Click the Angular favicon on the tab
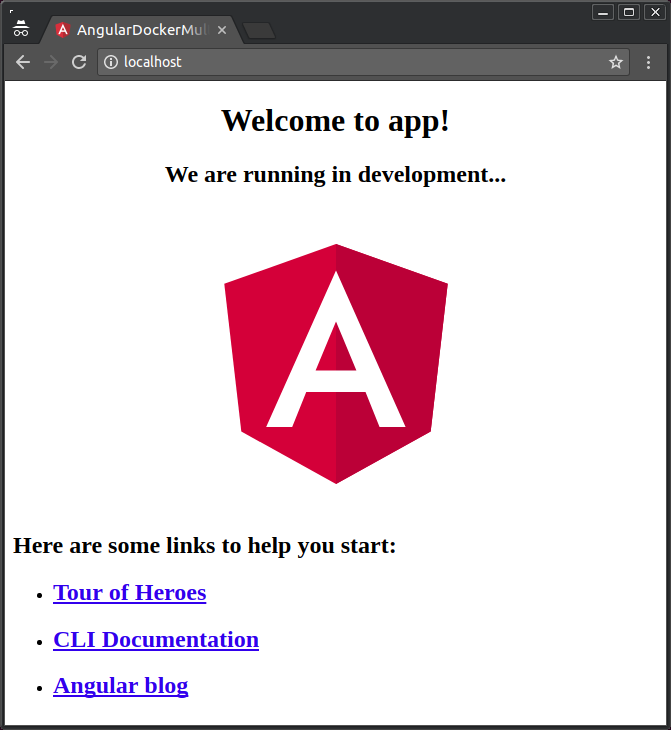This screenshot has width=671, height=730. pyautogui.click(x=62, y=30)
